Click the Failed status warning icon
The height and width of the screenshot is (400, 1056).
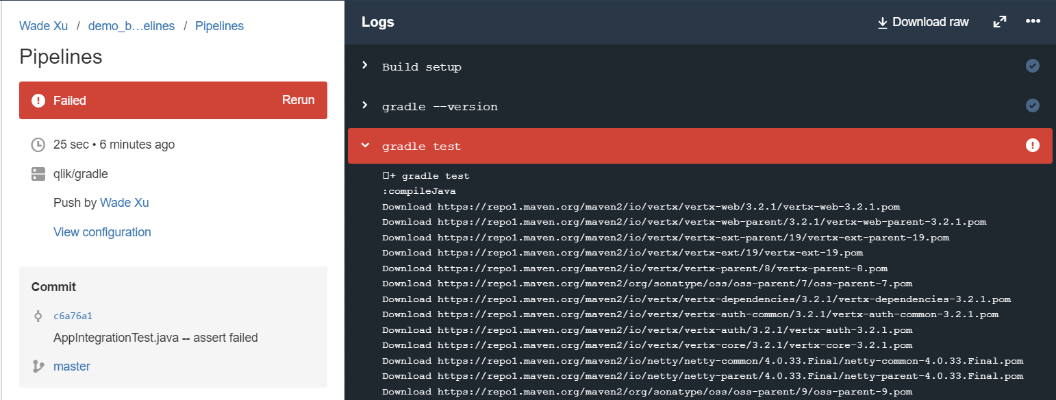click(38, 100)
